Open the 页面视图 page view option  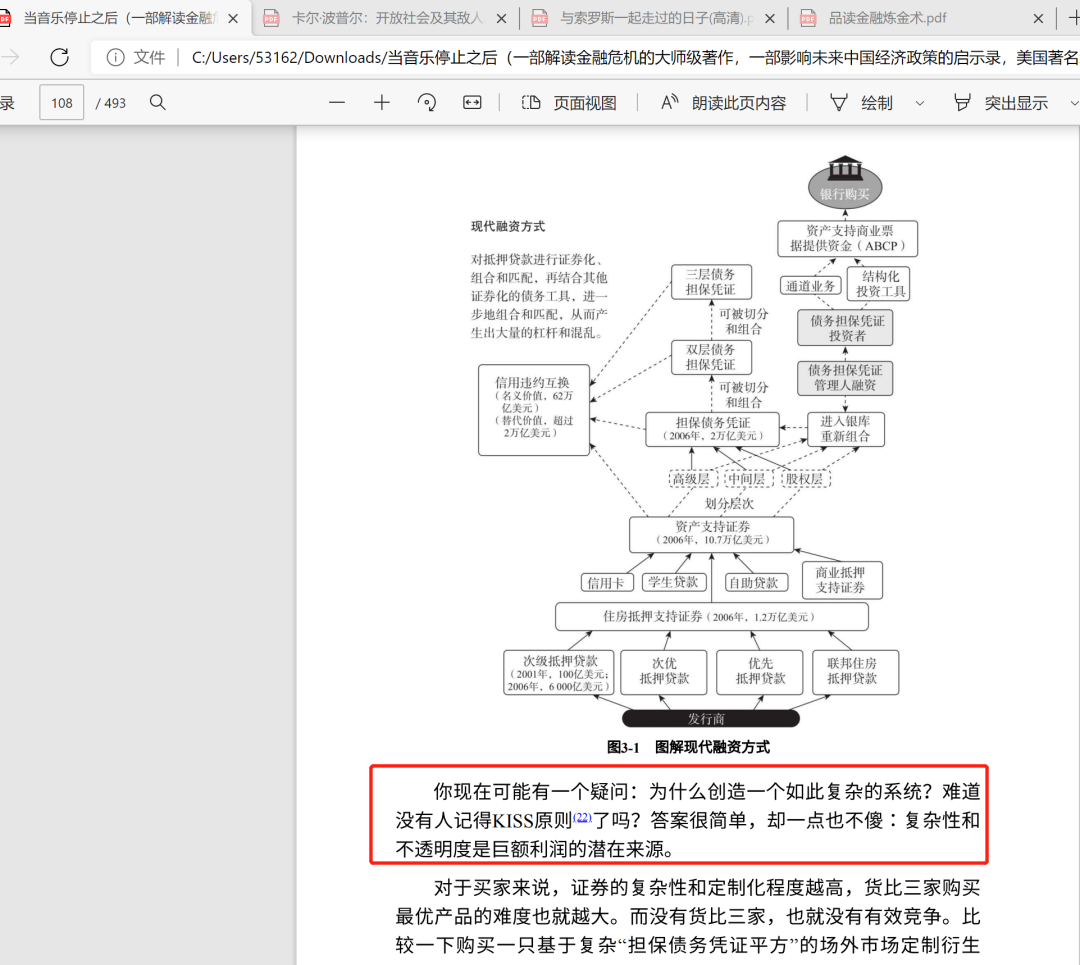coord(569,103)
